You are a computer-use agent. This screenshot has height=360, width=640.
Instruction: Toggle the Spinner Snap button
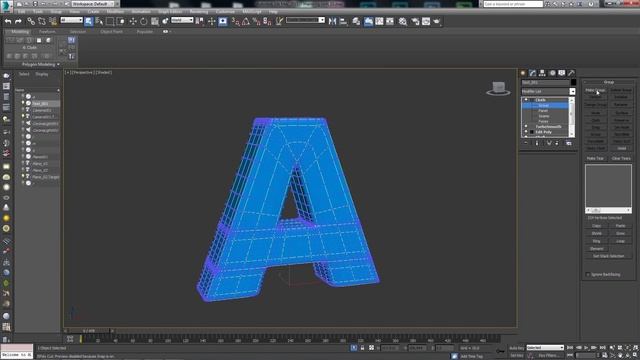(267, 21)
